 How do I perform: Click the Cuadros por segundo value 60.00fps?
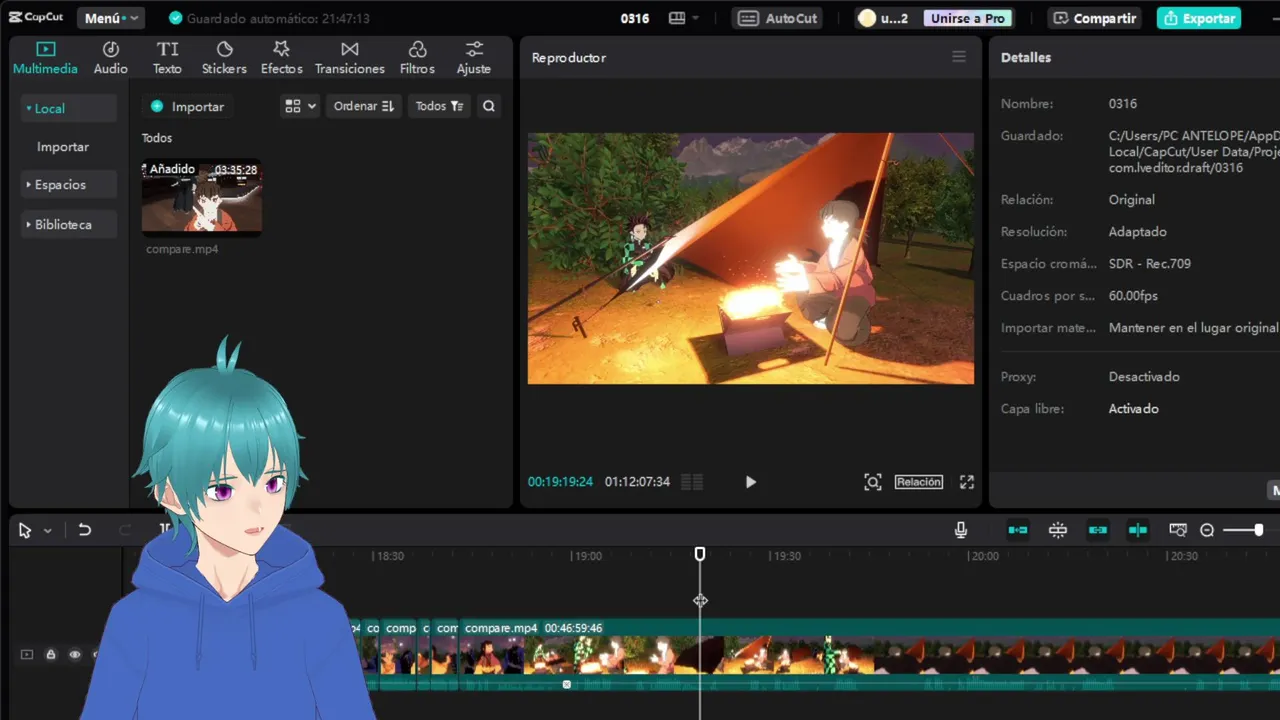1133,296
